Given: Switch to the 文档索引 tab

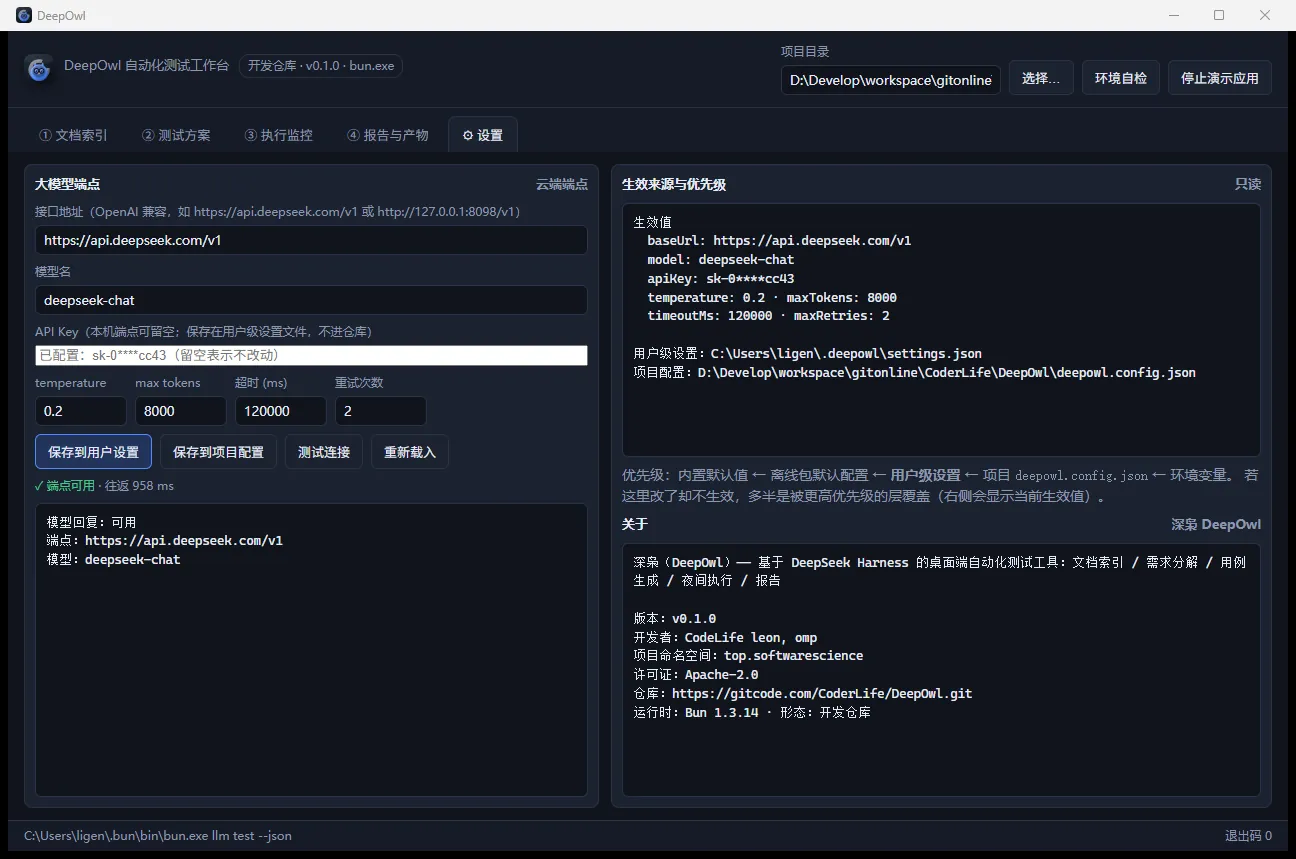Looking at the screenshot, I should pos(73,135).
